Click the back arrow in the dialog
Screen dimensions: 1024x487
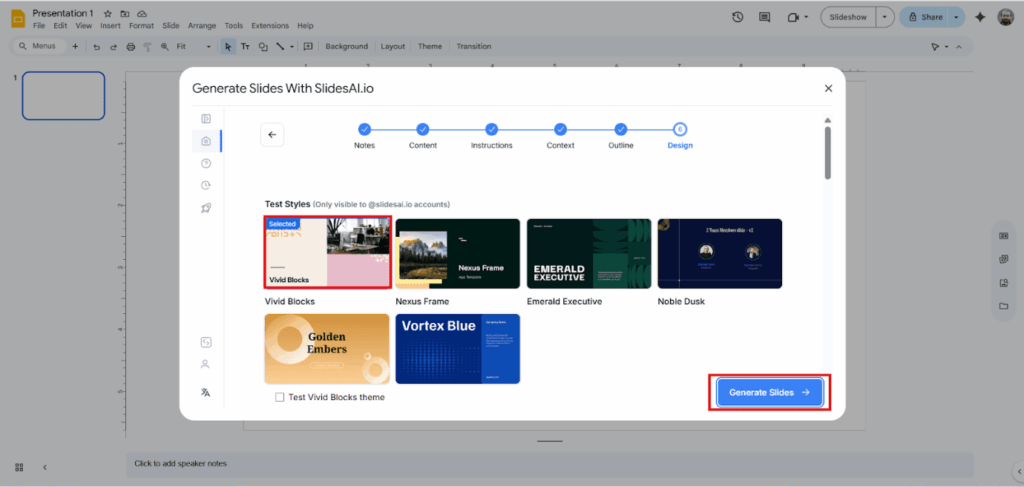coord(271,135)
